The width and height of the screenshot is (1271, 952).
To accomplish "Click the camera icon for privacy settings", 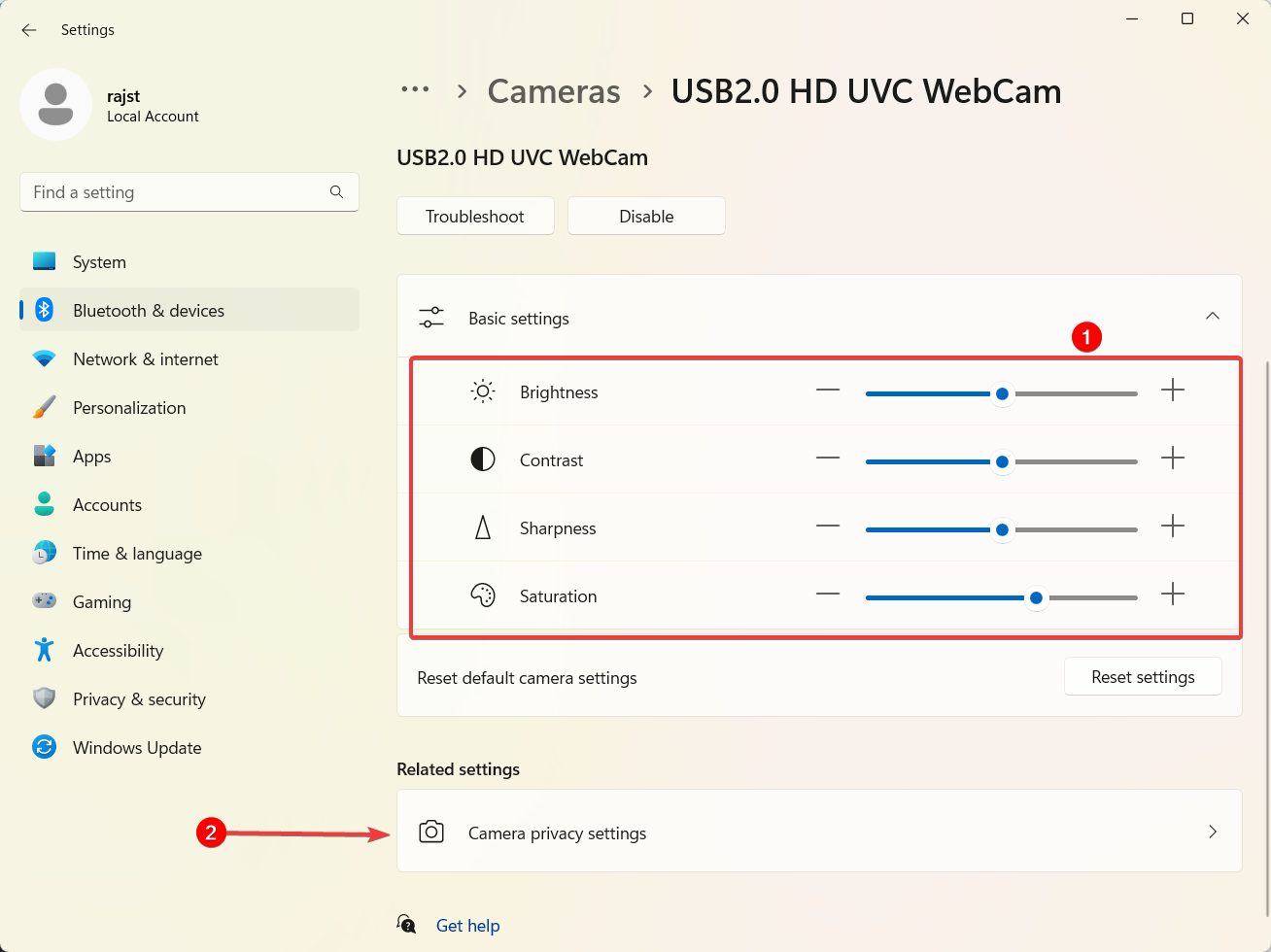I will pyautogui.click(x=431, y=833).
